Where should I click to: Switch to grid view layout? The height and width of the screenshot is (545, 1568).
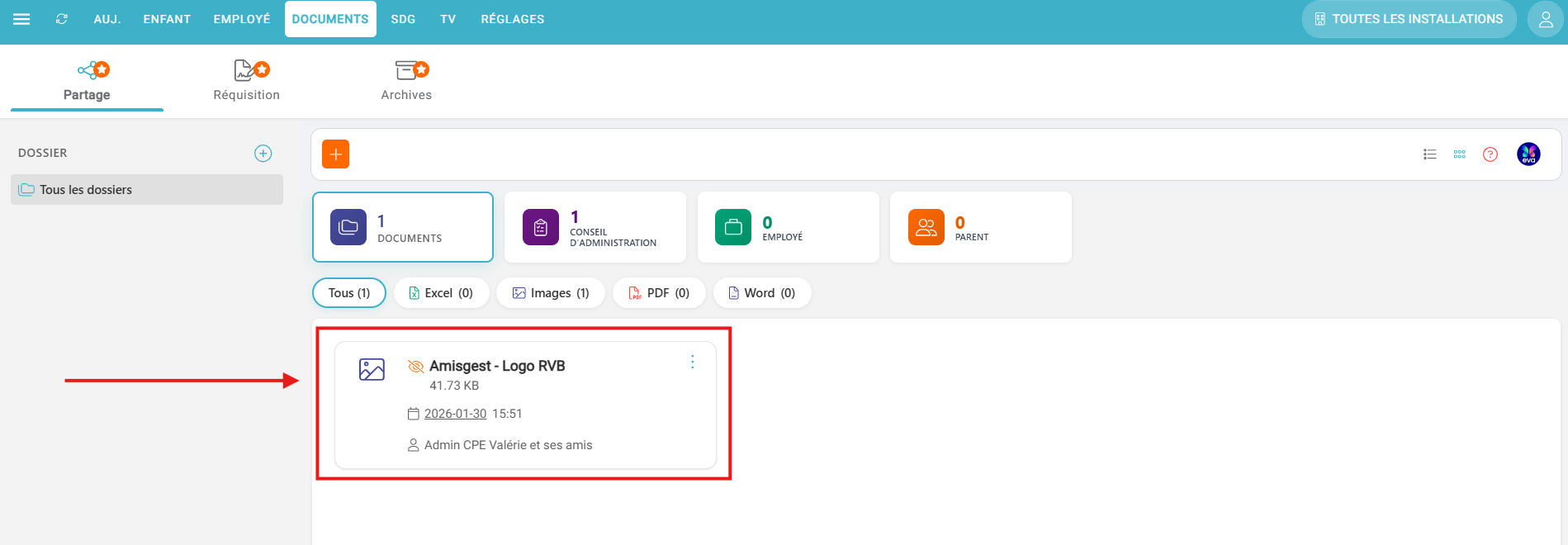tap(1459, 154)
